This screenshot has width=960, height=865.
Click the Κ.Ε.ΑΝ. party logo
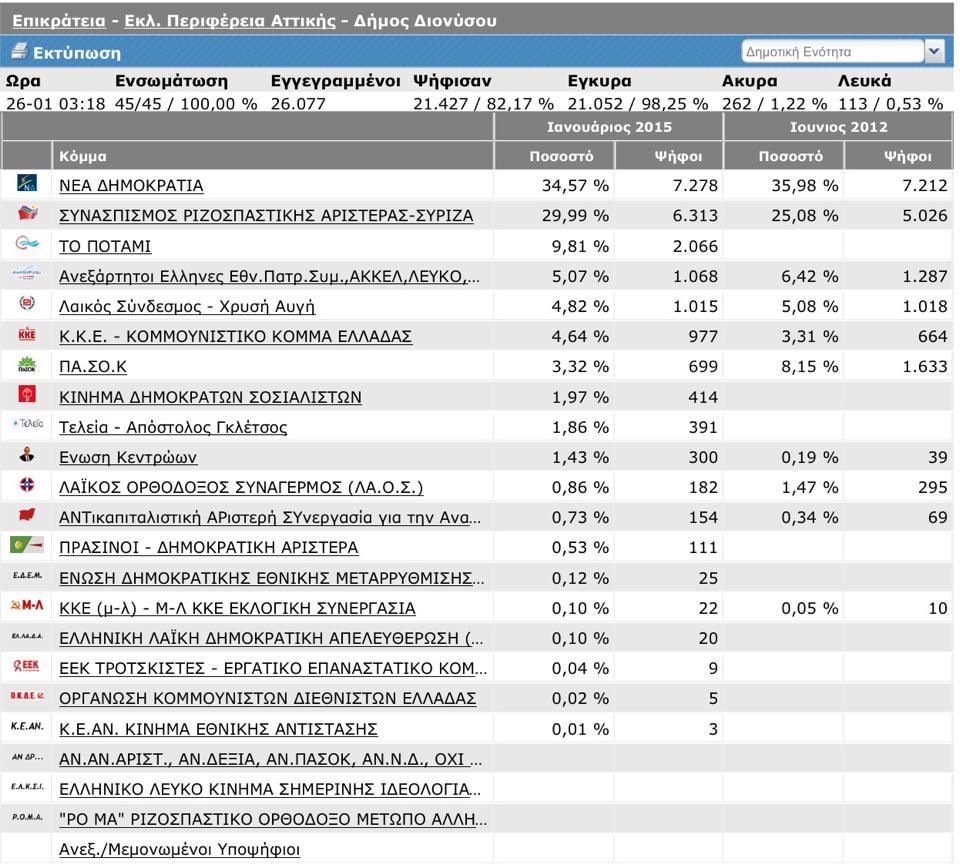(x=28, y=726)
